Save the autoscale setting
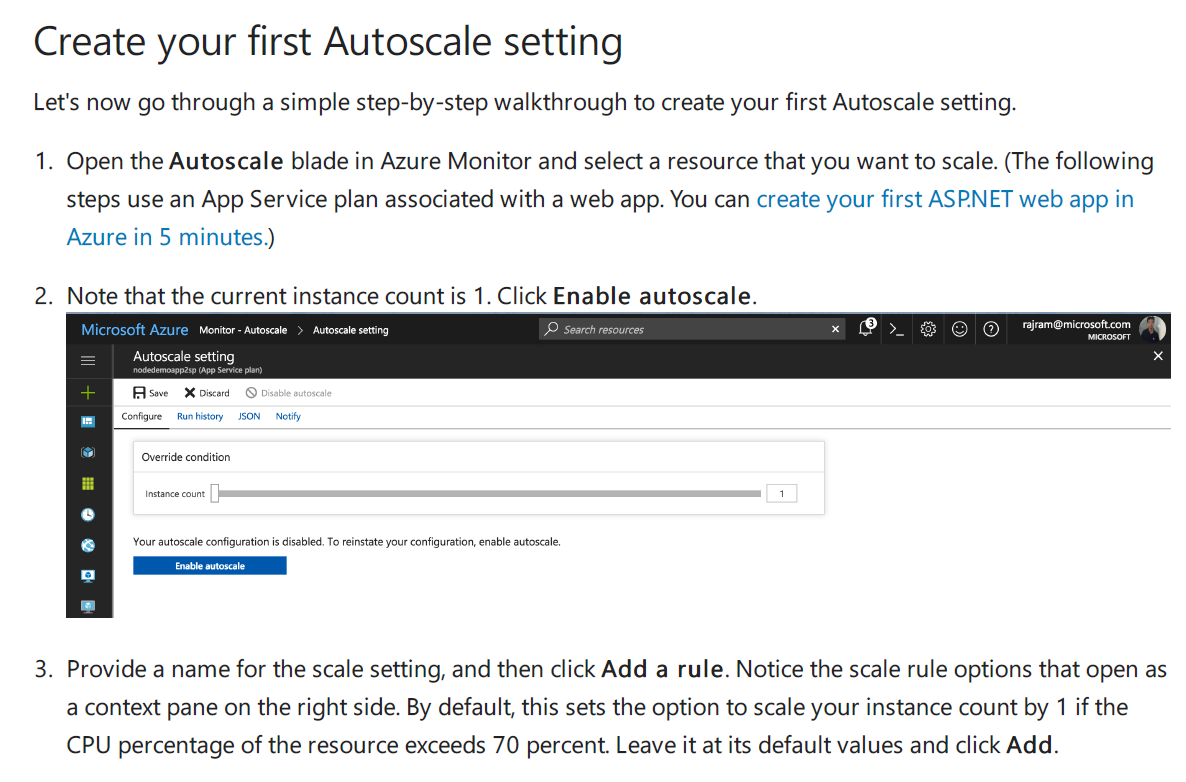Image resolution: width=1186 pixels, height=782 pixels. click(151, 393)
